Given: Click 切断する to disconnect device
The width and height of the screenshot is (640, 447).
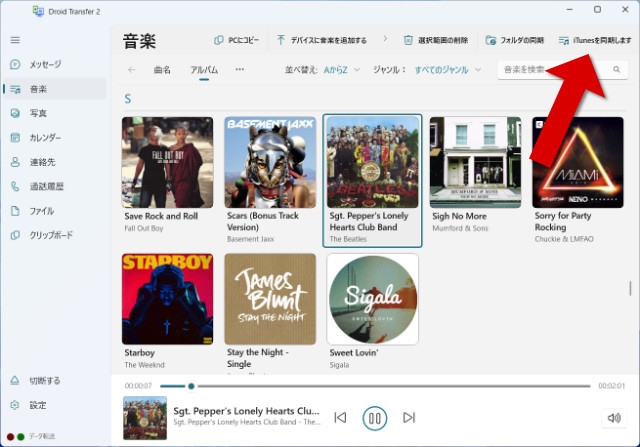Looking at the screenshot, I should 55,380.
